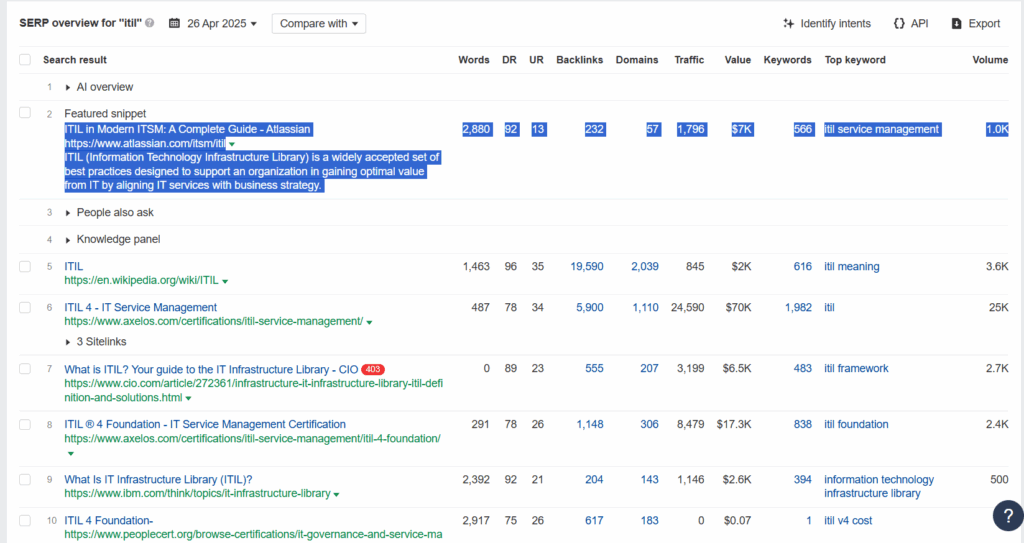
Task: Toggle the select-all checkbox in table header
Action: coord(25,59)
